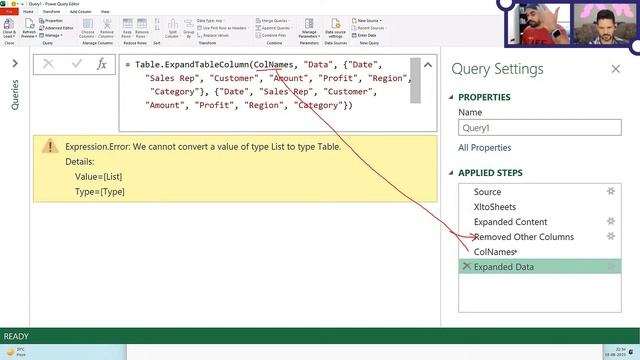Open the Source step's gear settings

tap(611, 191)
